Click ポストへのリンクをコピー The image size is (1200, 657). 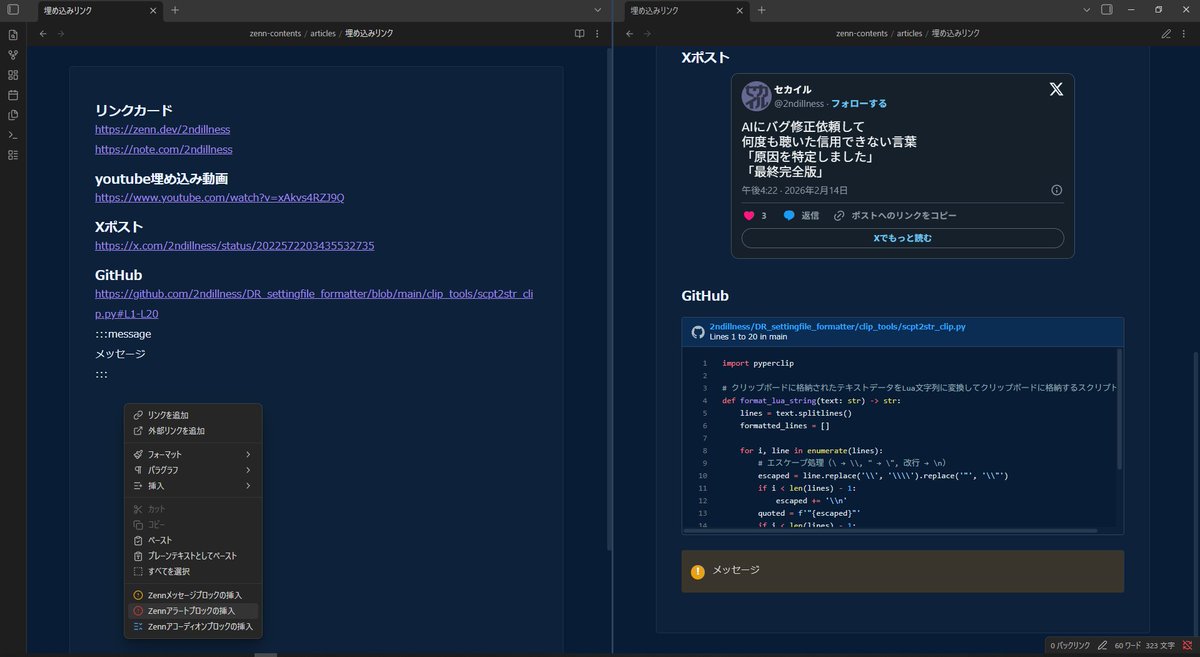pyautogui.click(x=895, y=215)
